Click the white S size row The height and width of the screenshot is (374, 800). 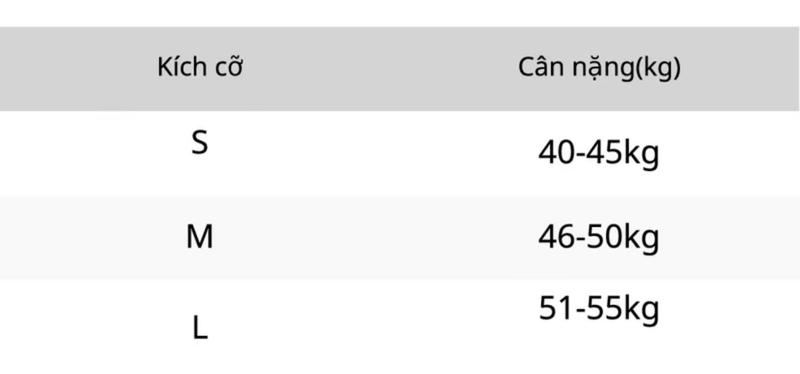pos(399,153)
